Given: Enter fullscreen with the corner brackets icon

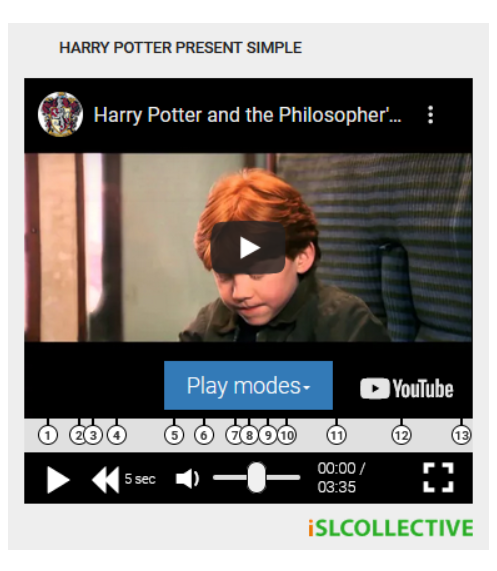Looking at the screenshot, I should coord(438,477).
